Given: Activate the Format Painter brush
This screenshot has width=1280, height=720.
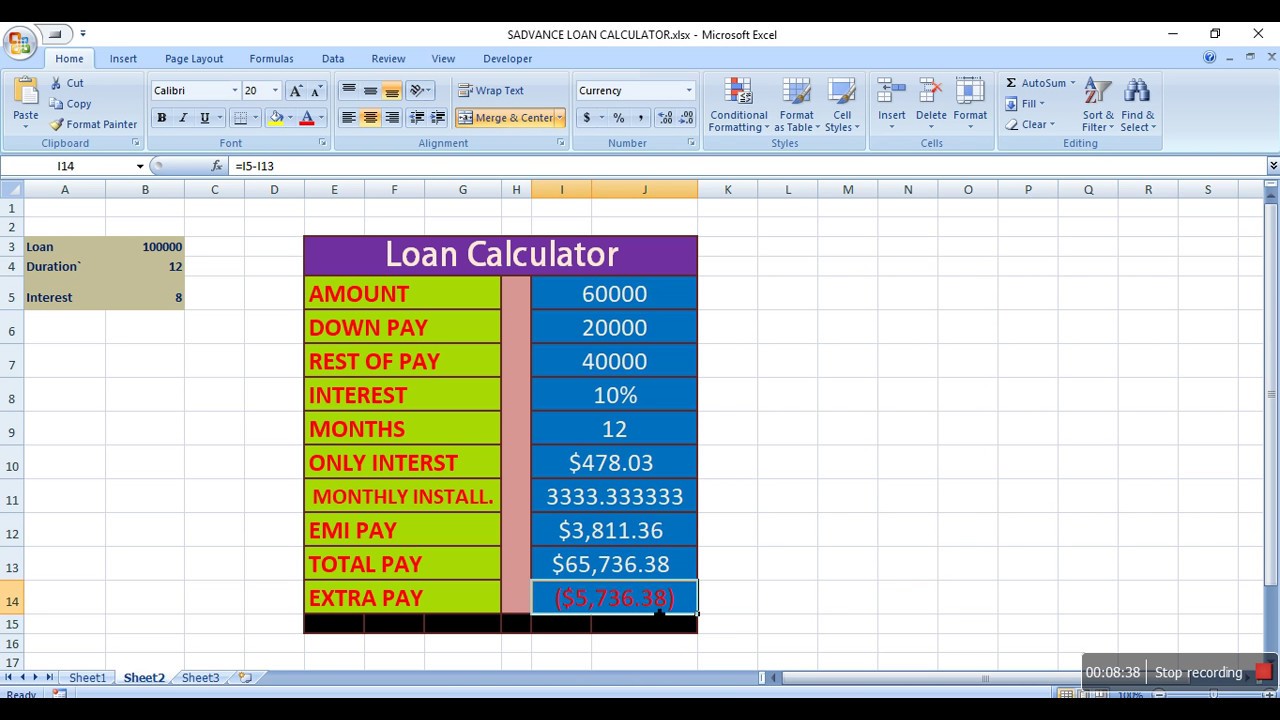Looking at the screenshot, I should coord(93,125).
